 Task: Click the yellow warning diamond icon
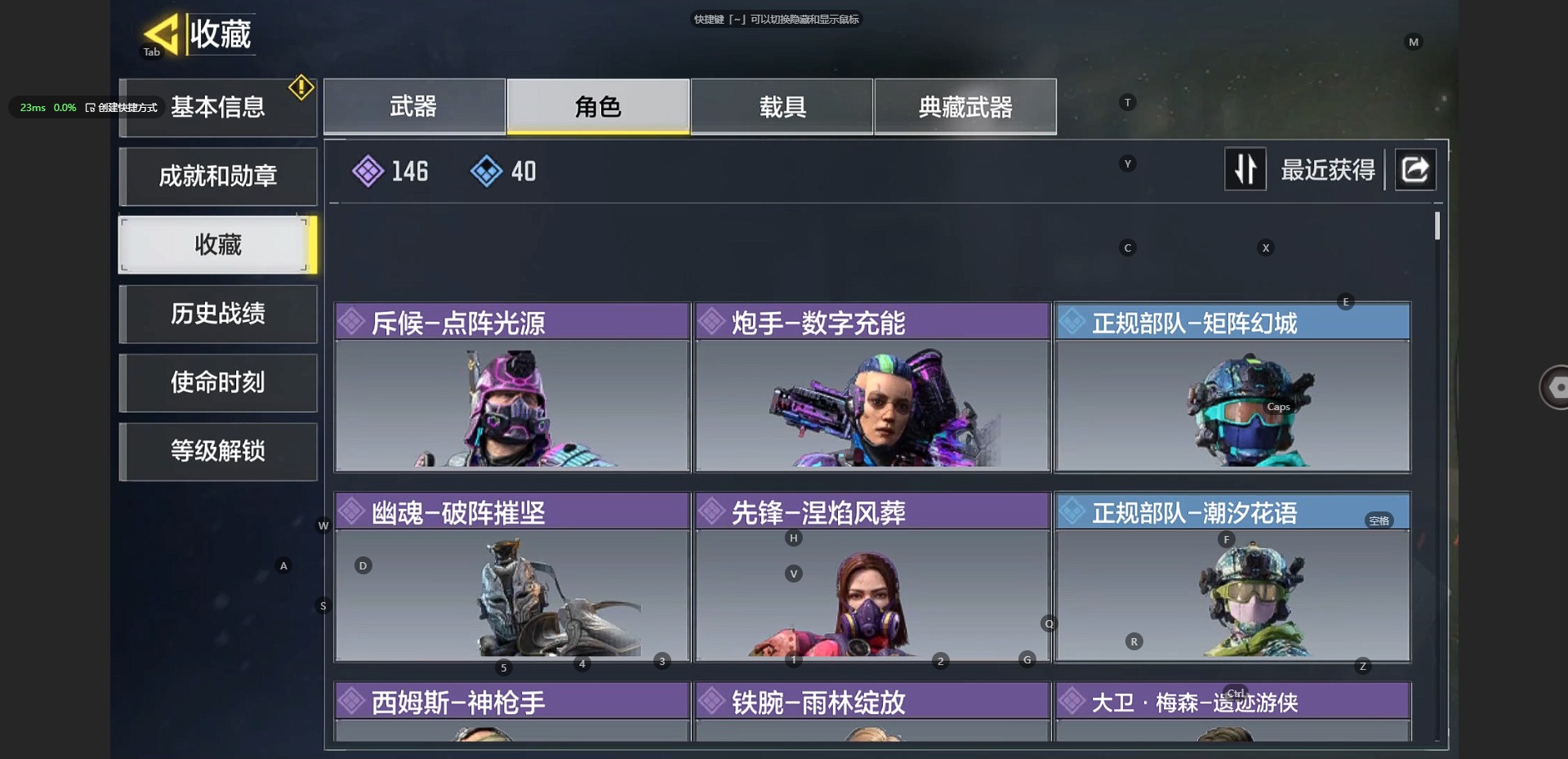[301, 87]
